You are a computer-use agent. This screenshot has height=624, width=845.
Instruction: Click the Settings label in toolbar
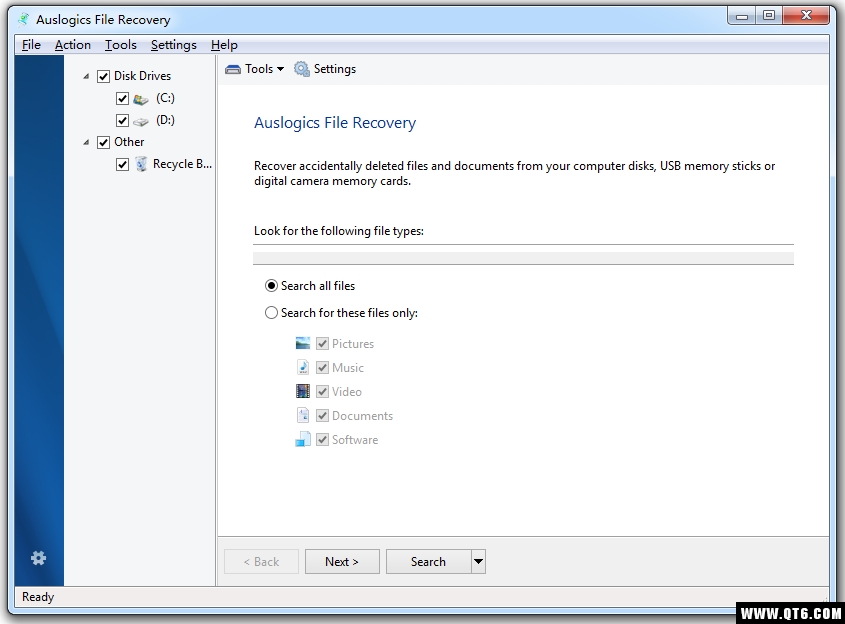335,69
